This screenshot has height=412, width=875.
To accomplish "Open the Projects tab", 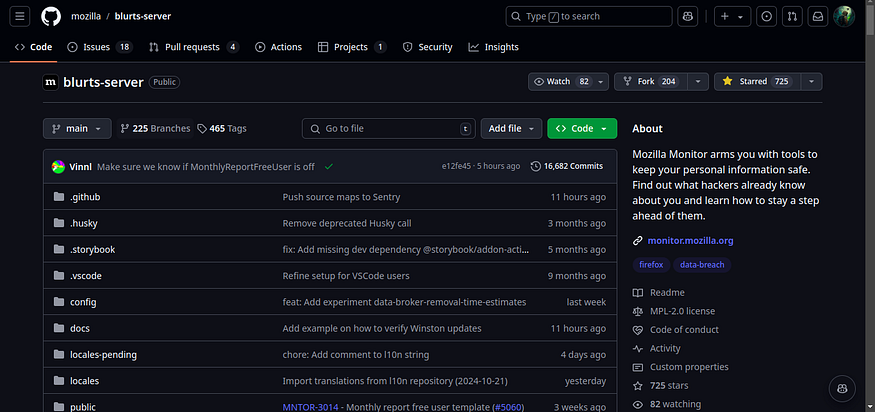I will (352, 47).
